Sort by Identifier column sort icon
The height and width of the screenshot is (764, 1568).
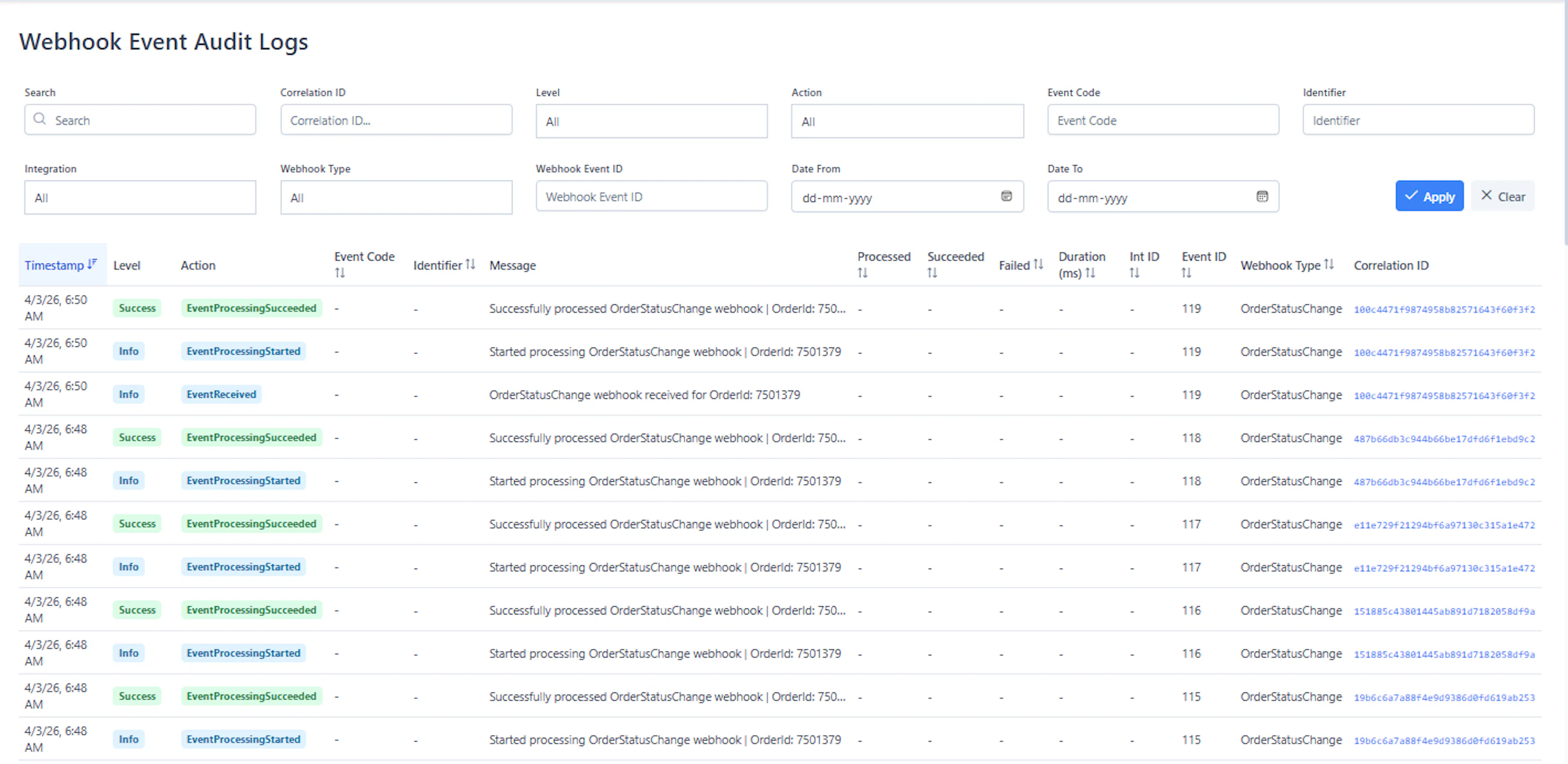point(470,264)
